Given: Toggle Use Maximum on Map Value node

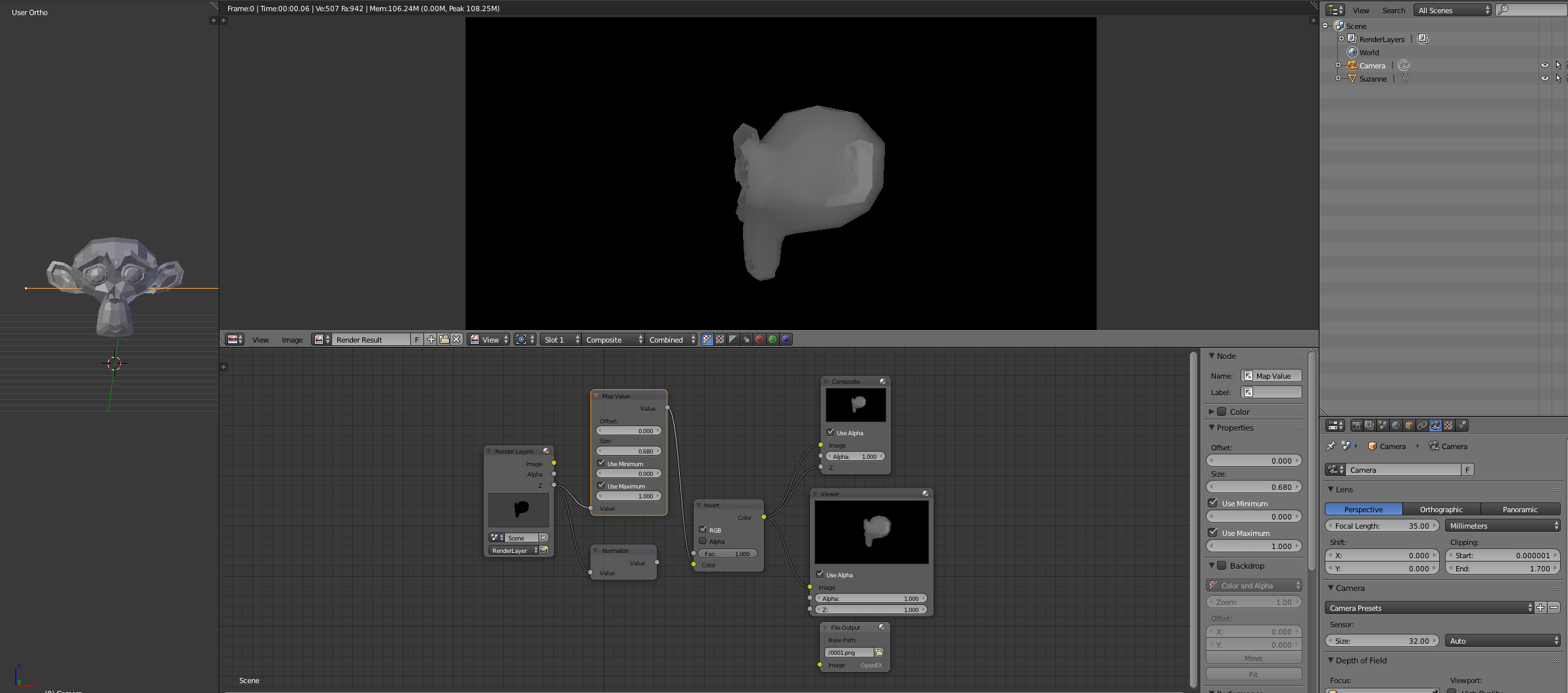Looking at the screenshot, I should point(601,486).
